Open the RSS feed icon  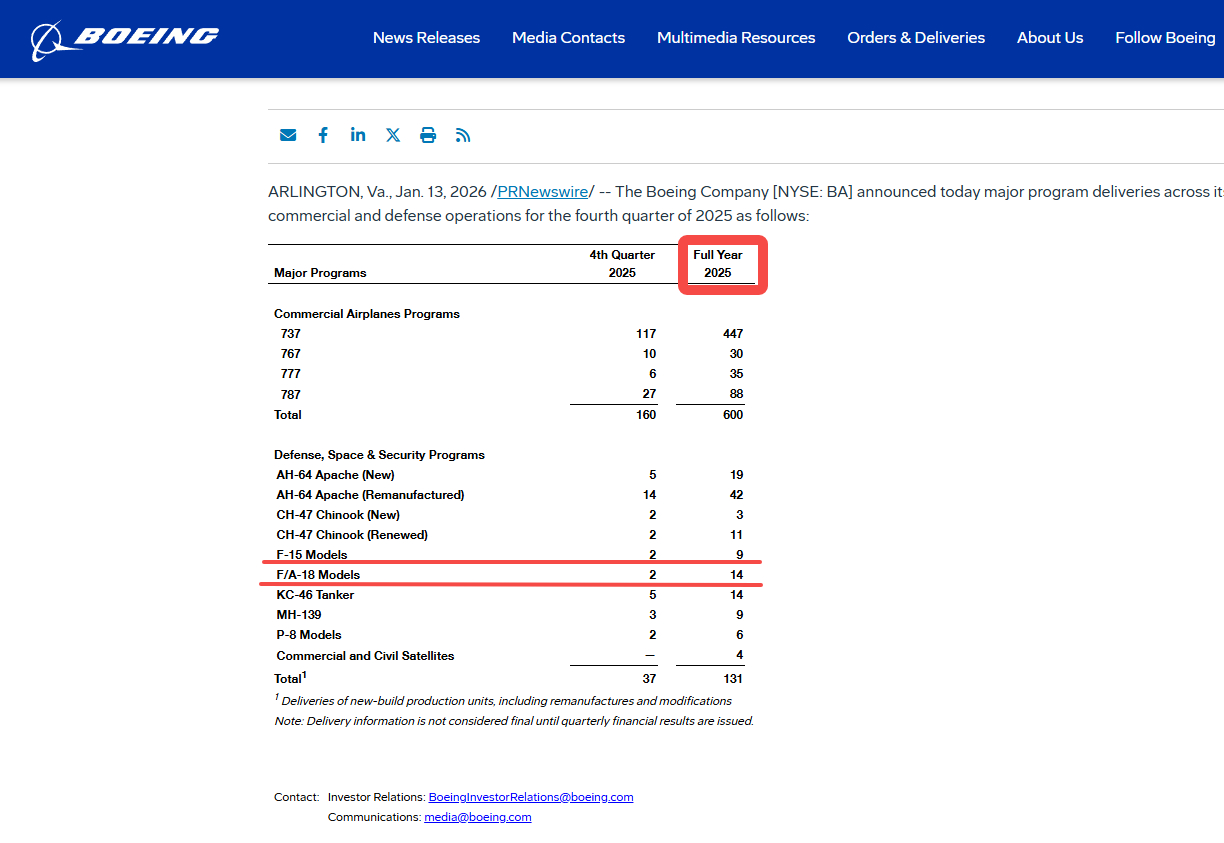point(463,135)
